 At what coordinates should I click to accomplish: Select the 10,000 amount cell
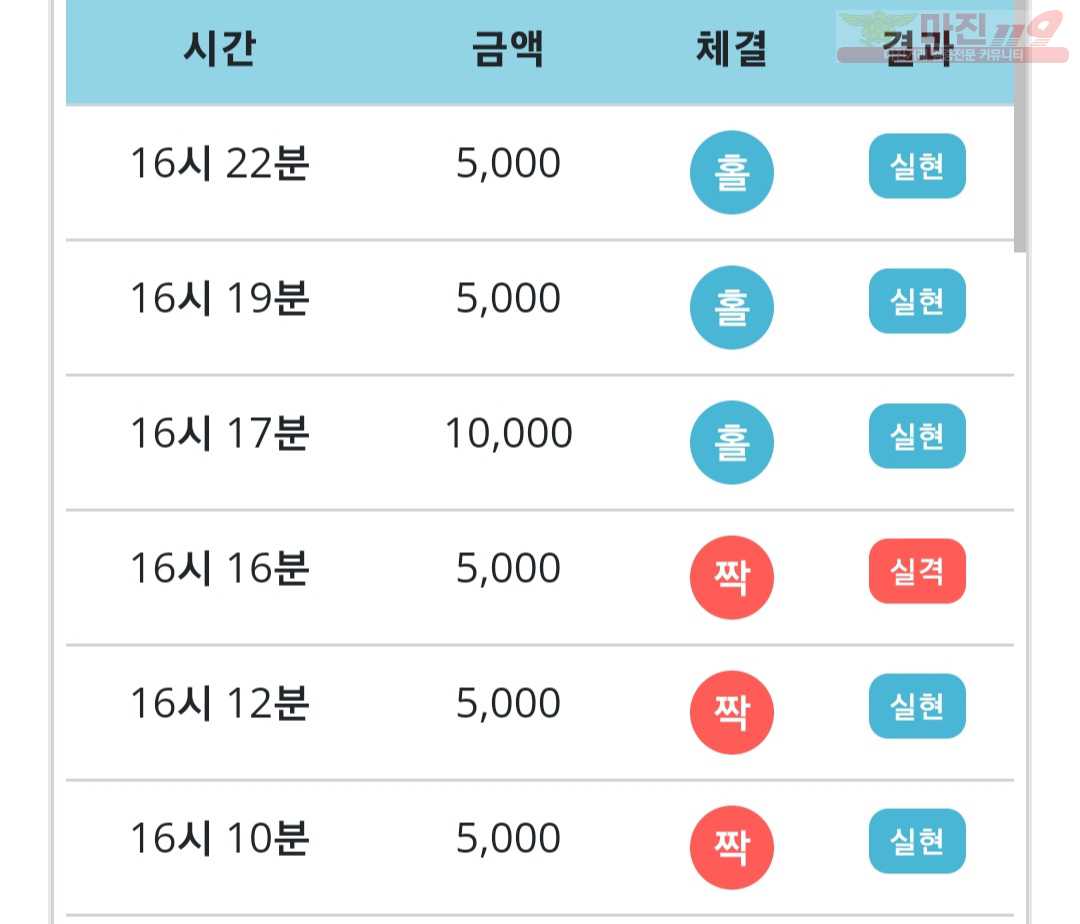[x=508, y=433]
